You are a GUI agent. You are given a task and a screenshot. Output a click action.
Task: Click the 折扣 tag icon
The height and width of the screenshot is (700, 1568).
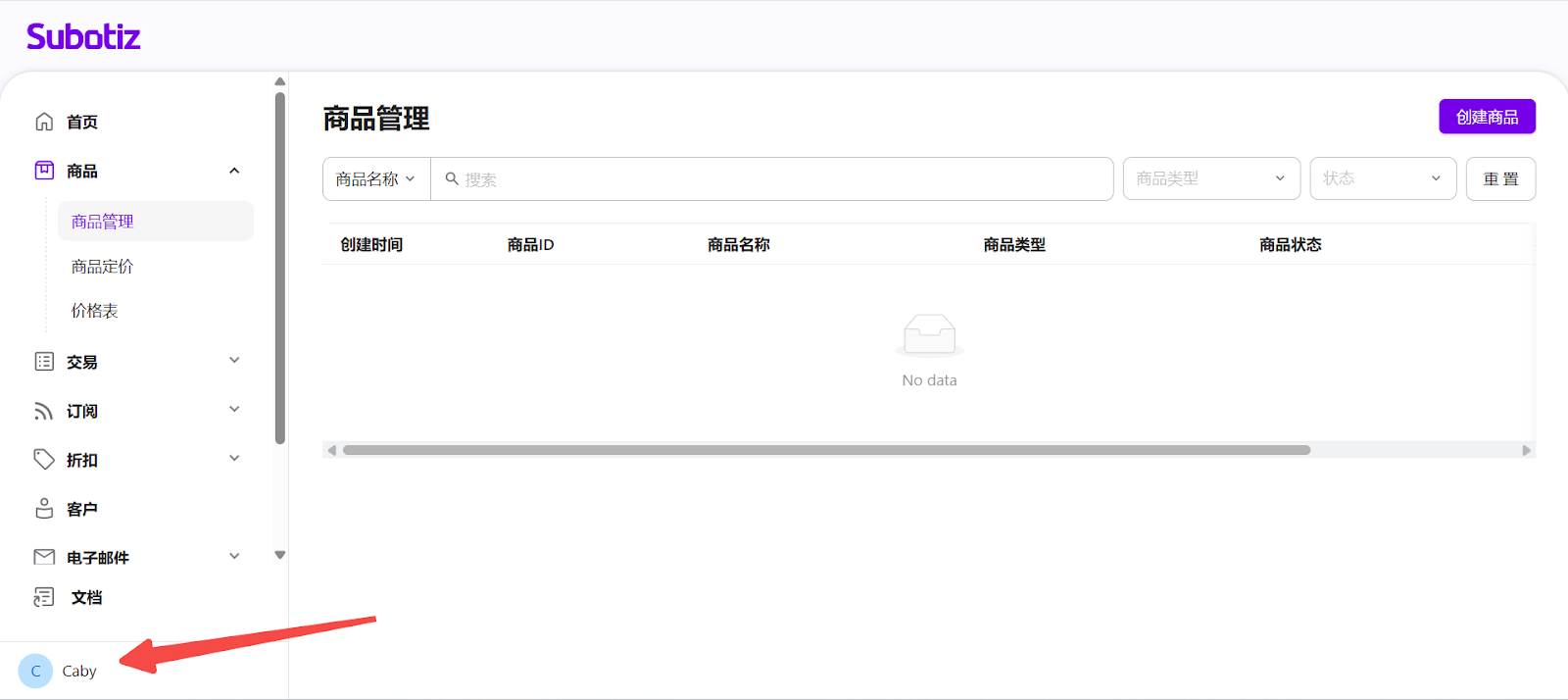44,460
